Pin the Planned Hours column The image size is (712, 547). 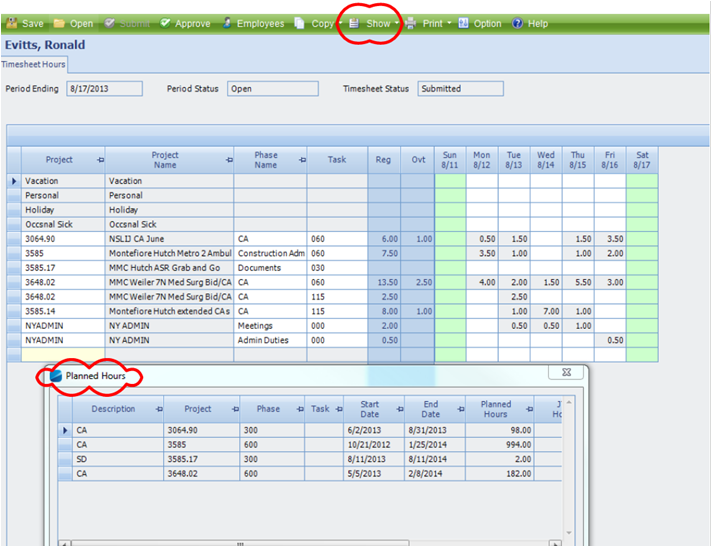529,409
